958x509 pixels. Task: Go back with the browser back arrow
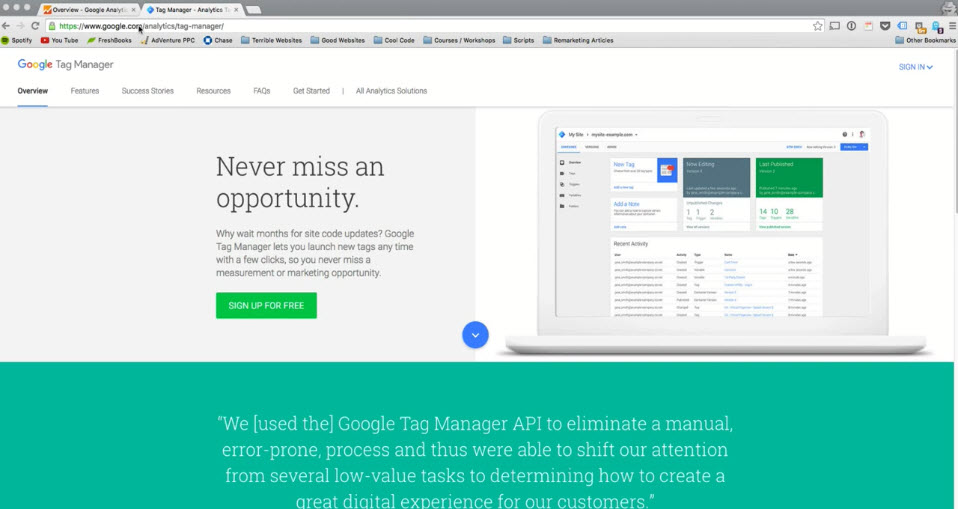coord(7,25)
